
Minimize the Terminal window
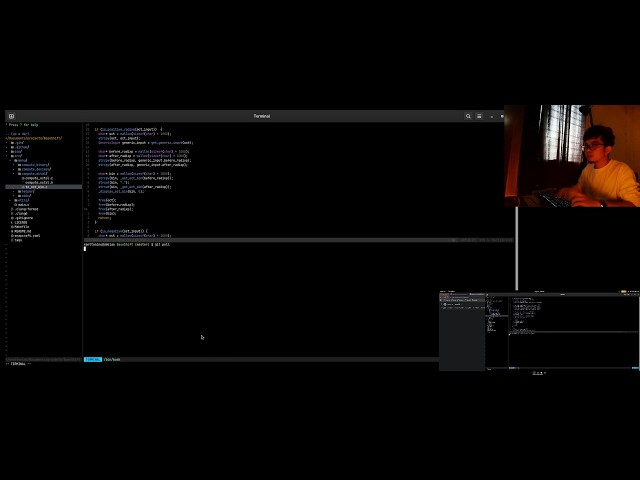tap(492, 117)
